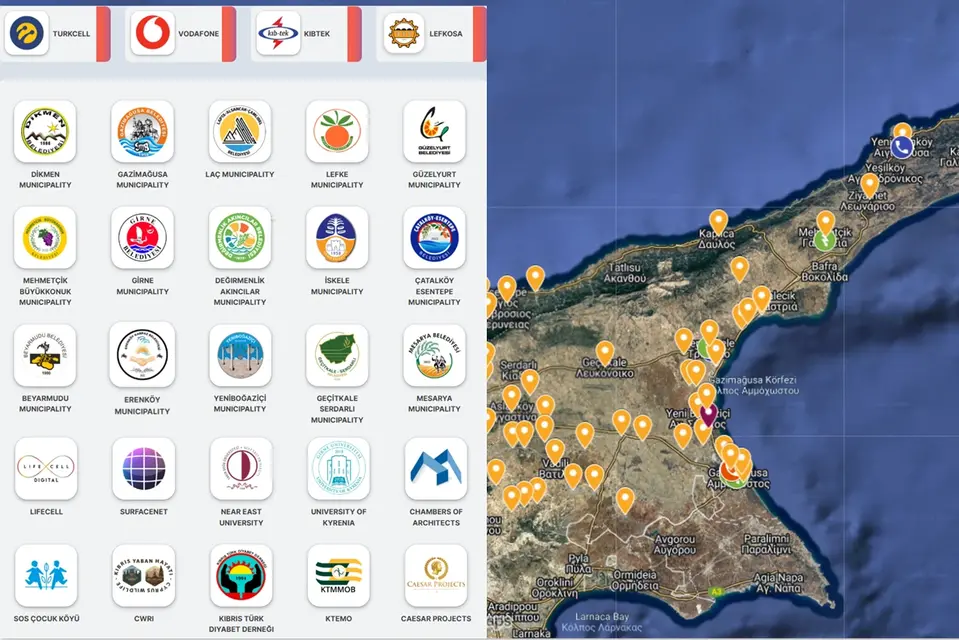Choose Geçitkale Serdarlı Municipality logo
The height and width of the screenshot is (640, 959).
click(x=337, y=355)
